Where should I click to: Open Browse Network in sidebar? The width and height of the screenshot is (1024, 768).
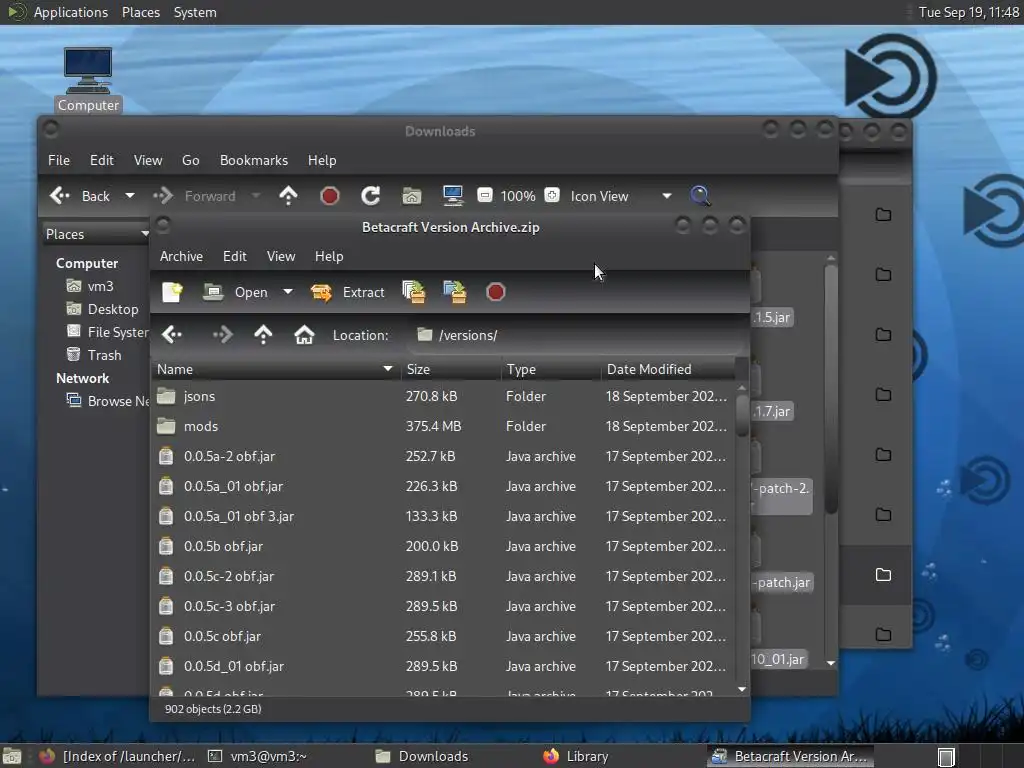click(108, 401)
